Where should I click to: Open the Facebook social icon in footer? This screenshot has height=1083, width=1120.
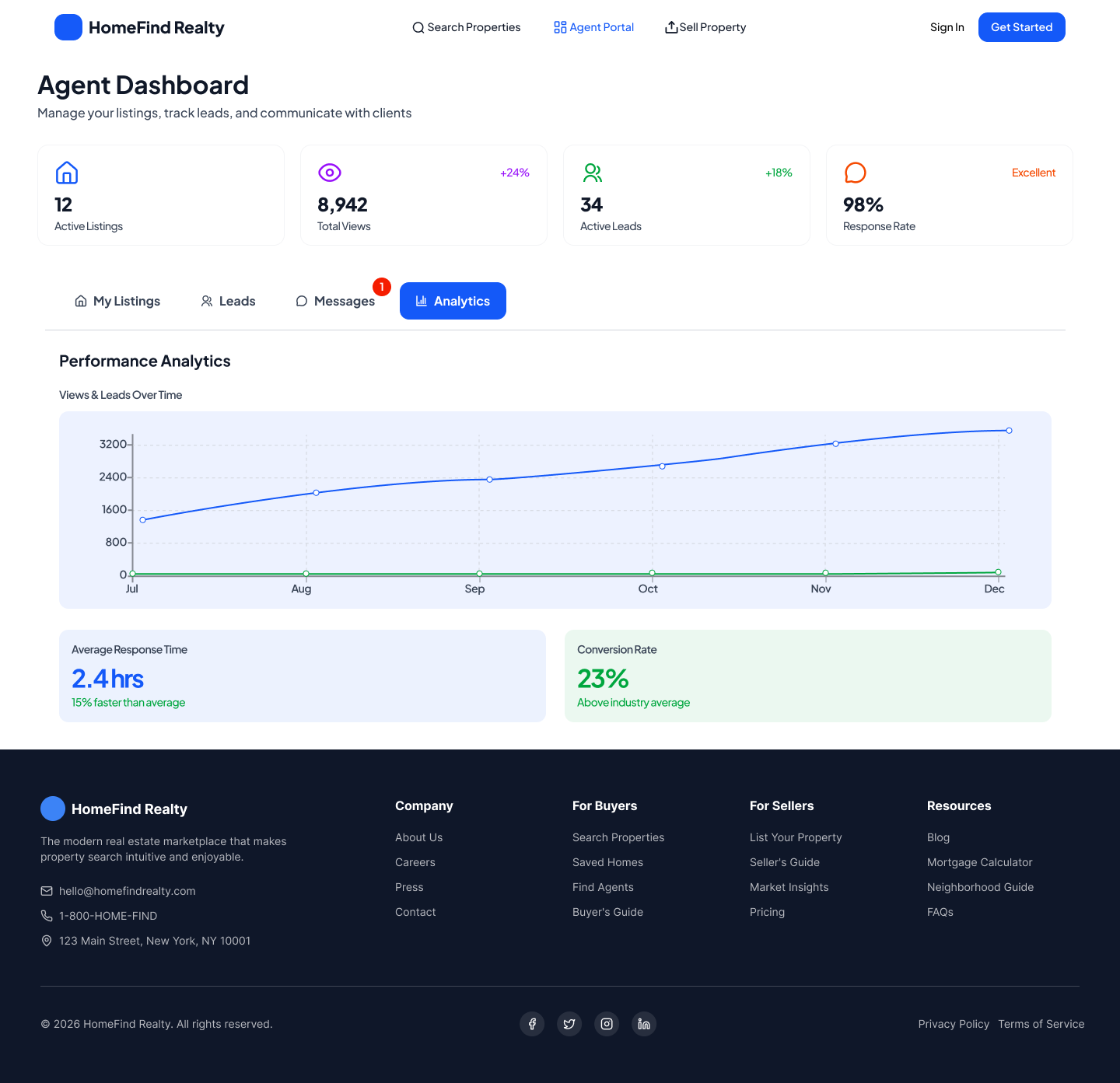[x=532, y=1024]
